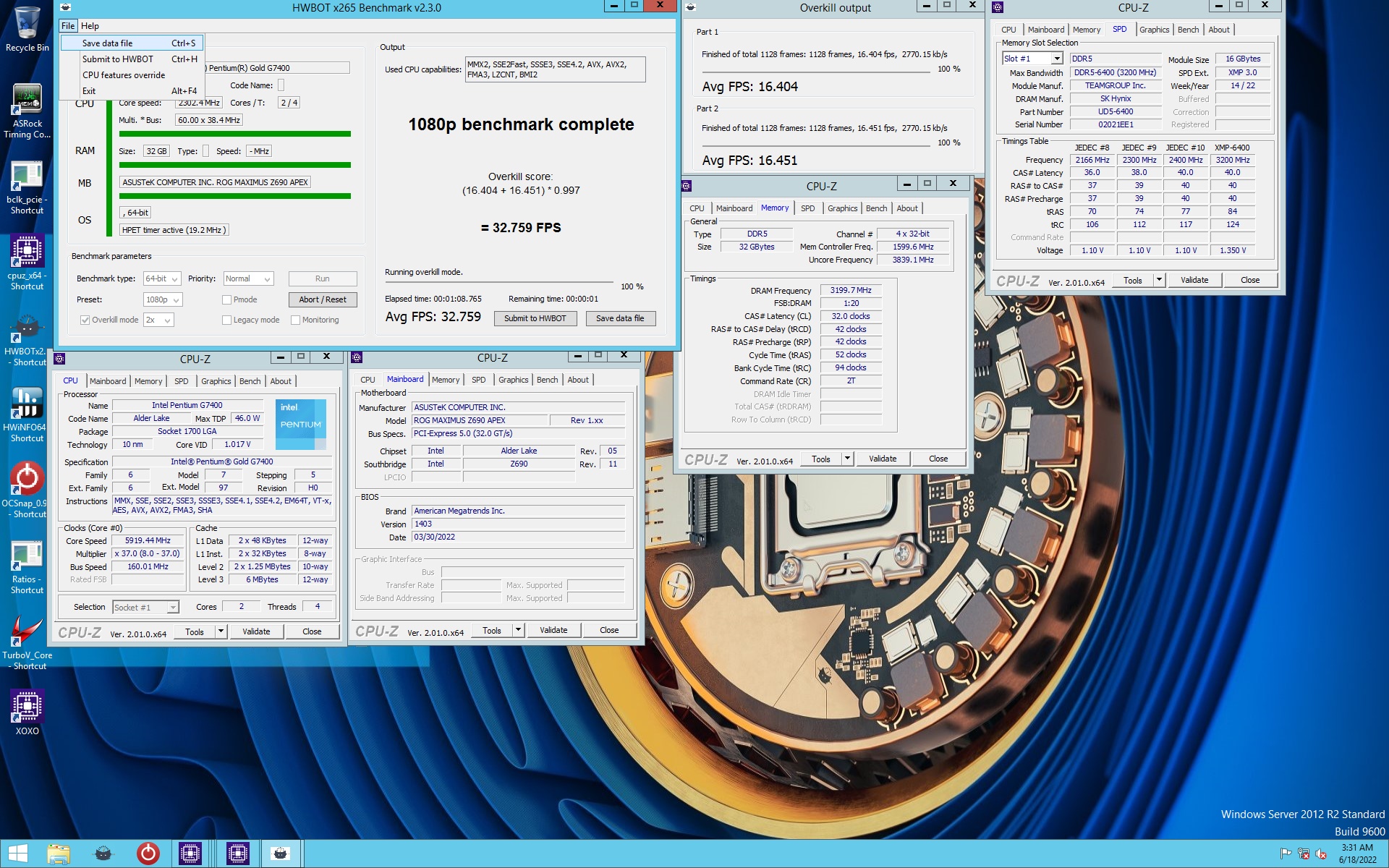
Task: Click the Overkill output taskbar item
Action: pyautogui.click(x=280, y=854)
